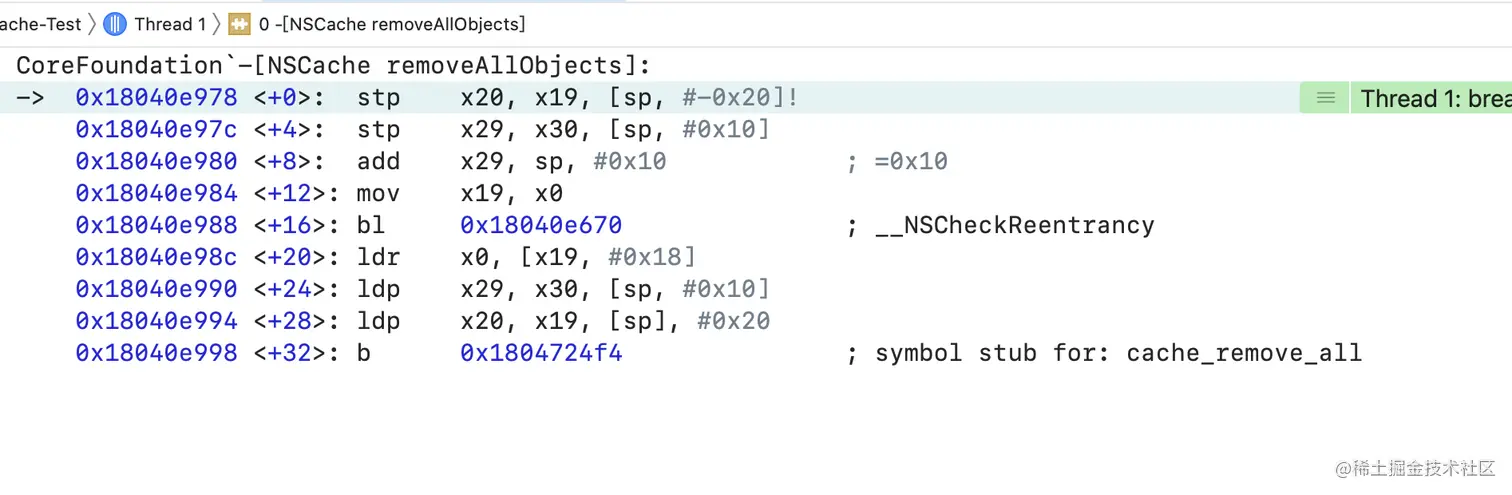Click the "add" instruction at offset +8
This screenshot has width=1512, height=495.
coord(378,162)
